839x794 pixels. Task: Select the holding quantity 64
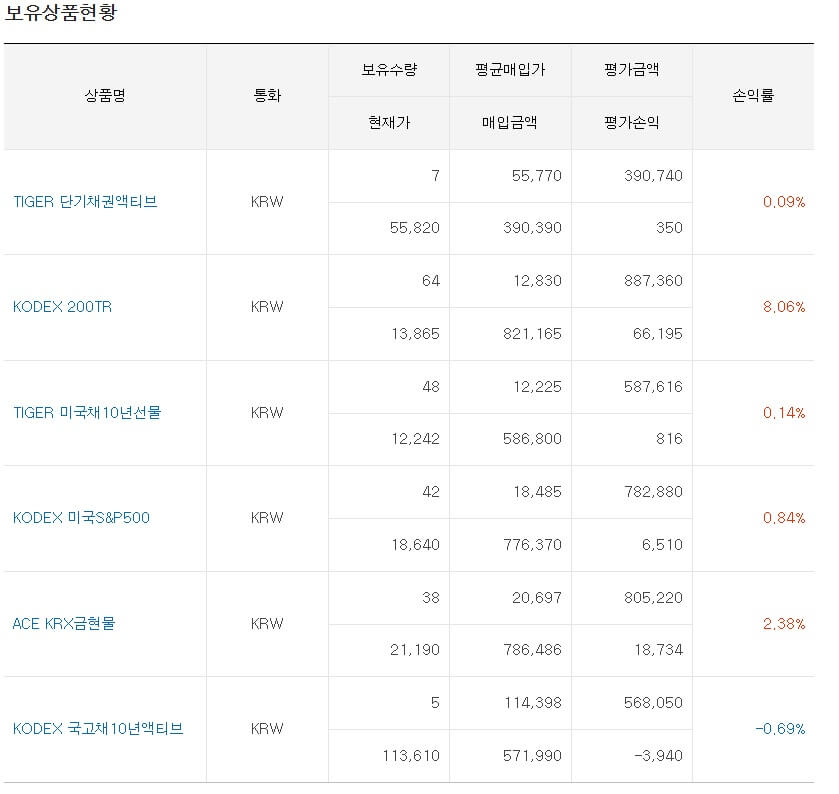pyautogui.click(x=431, y=280)
